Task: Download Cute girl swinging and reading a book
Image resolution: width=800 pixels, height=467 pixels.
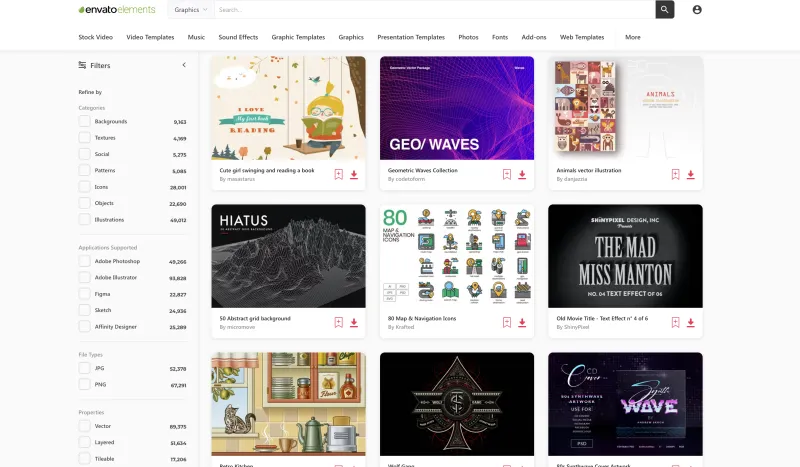Action: (354, 175)
